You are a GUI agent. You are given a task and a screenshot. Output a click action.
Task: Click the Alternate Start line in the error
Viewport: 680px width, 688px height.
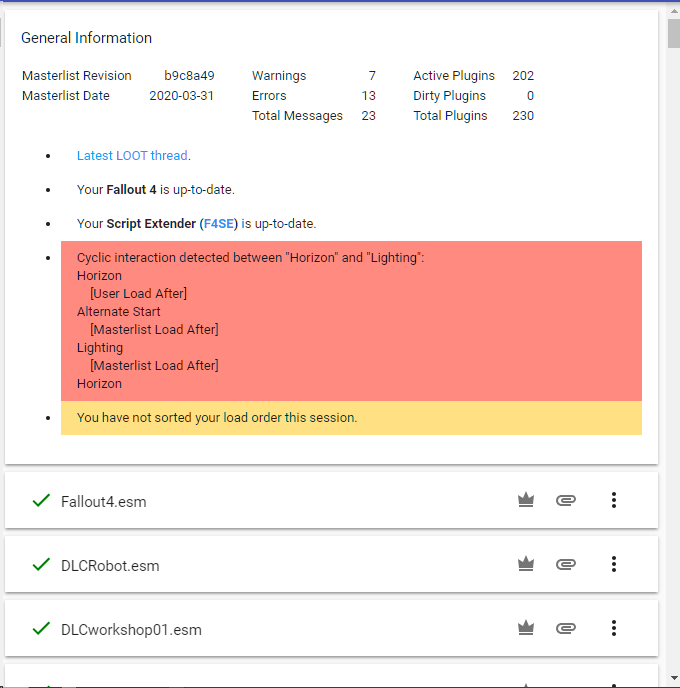point(118,312)
